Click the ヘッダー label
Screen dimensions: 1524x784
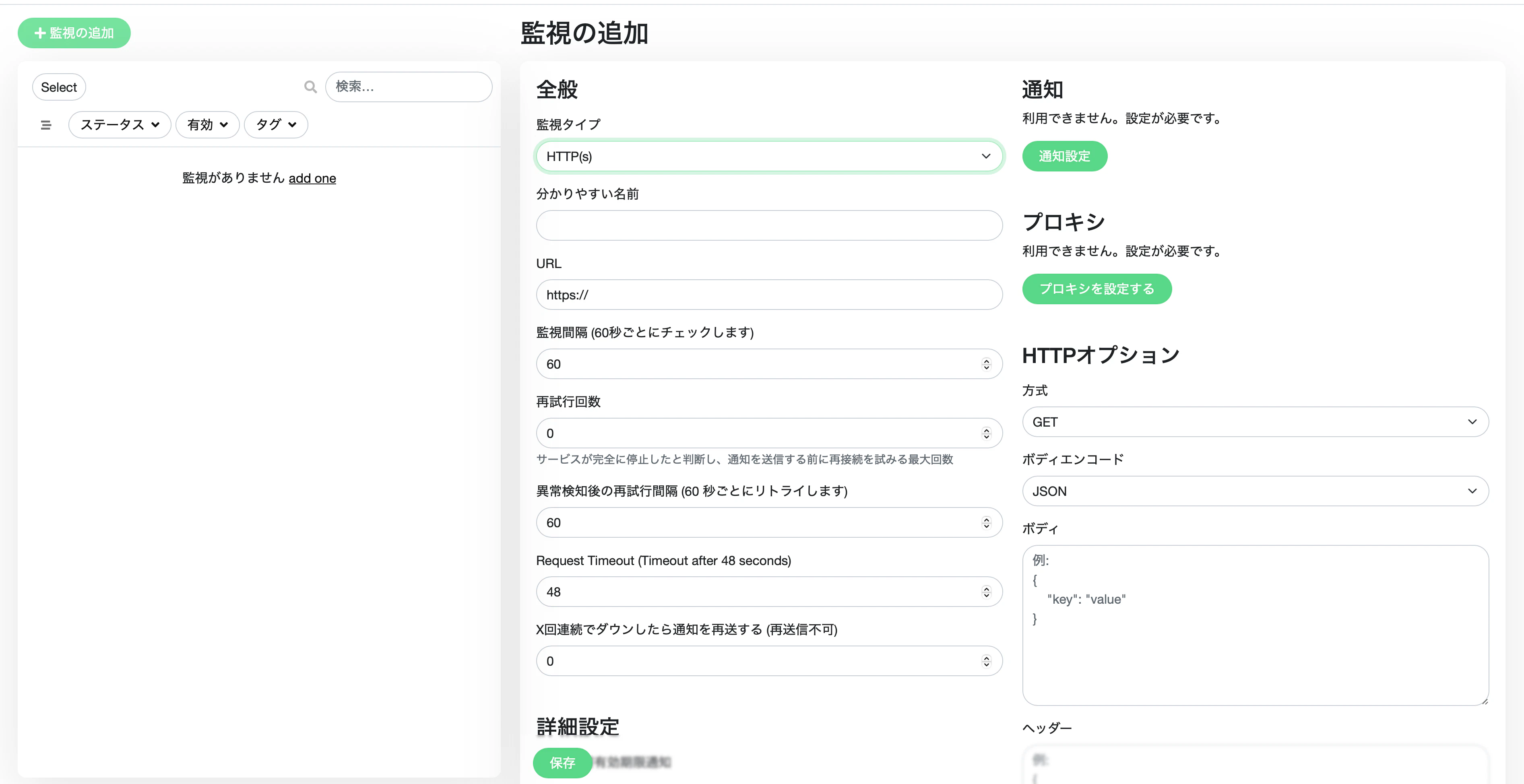(x=1047, y=728)
